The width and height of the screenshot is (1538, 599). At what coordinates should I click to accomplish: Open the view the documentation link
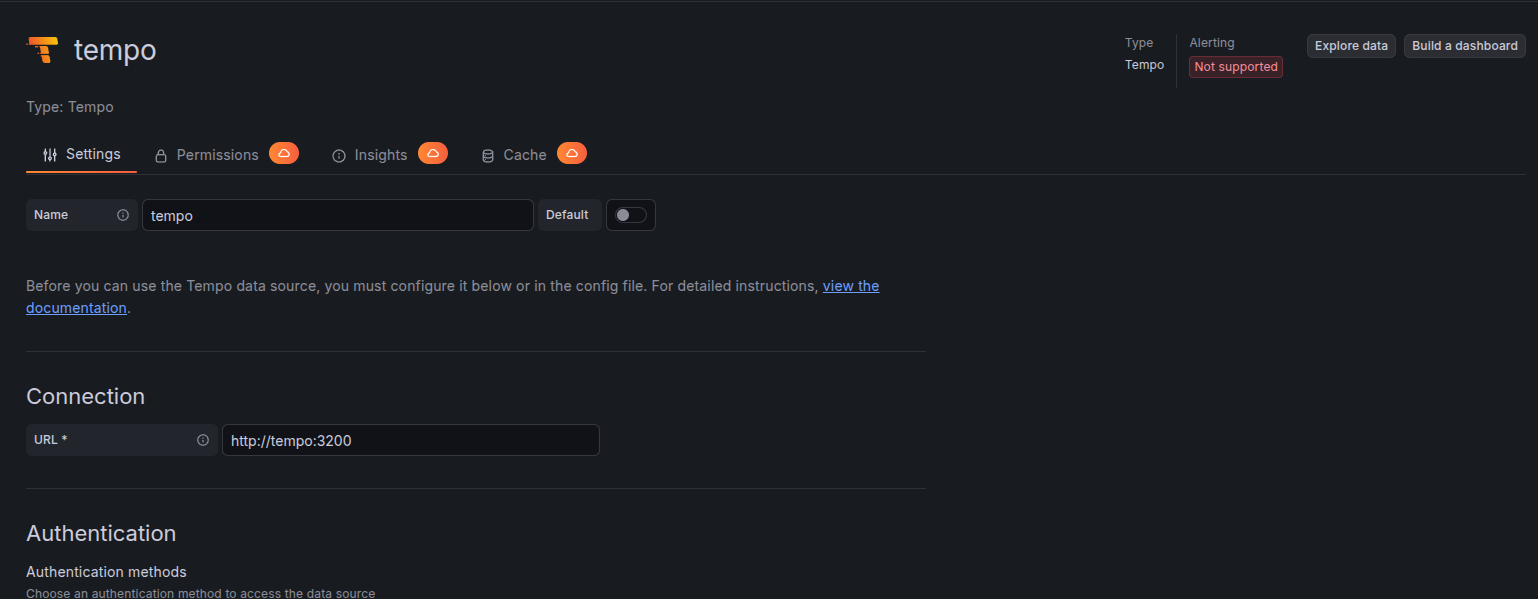[x=850, y=286]
